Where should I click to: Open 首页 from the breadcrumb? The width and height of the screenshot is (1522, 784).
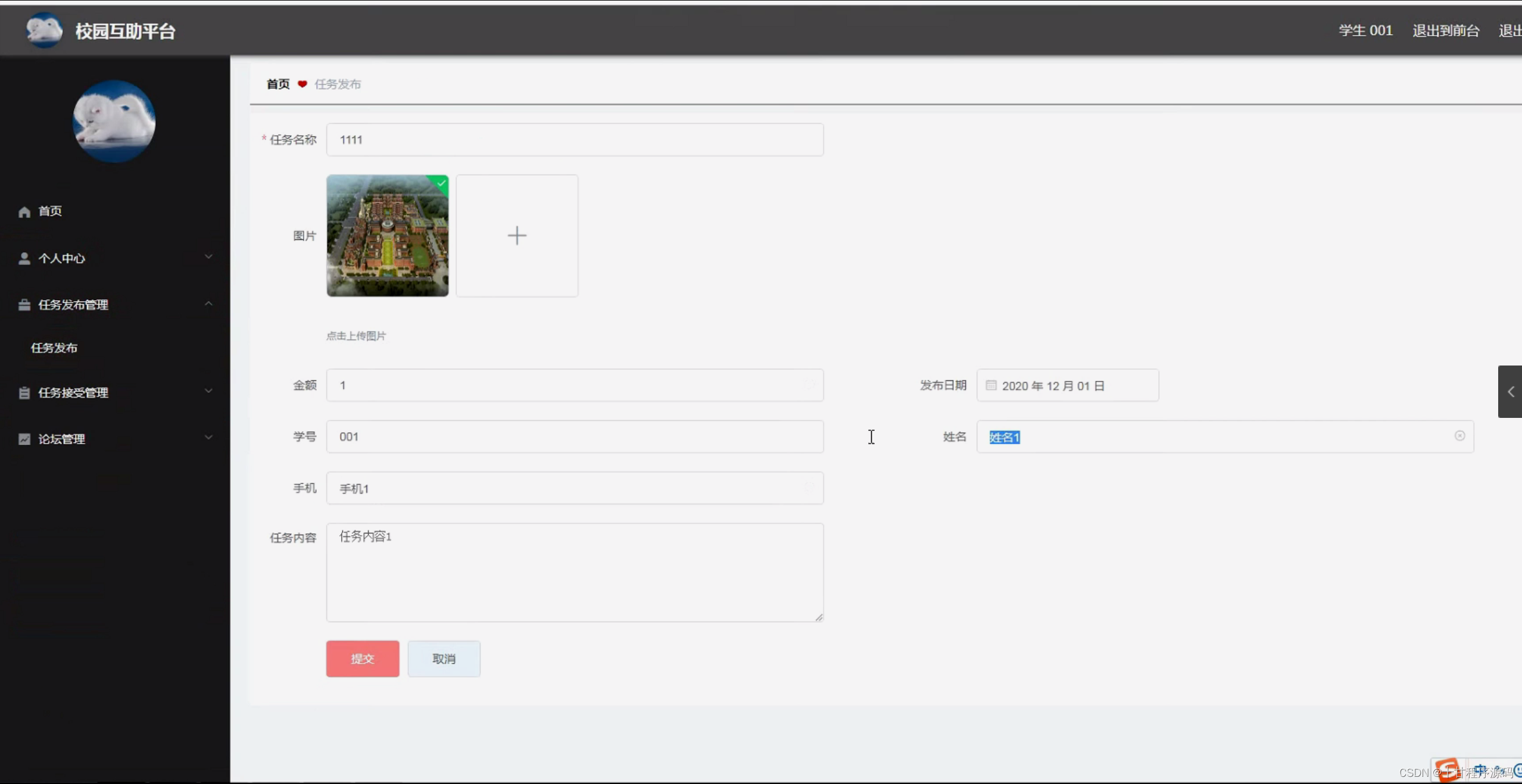(x=277, y=83)
